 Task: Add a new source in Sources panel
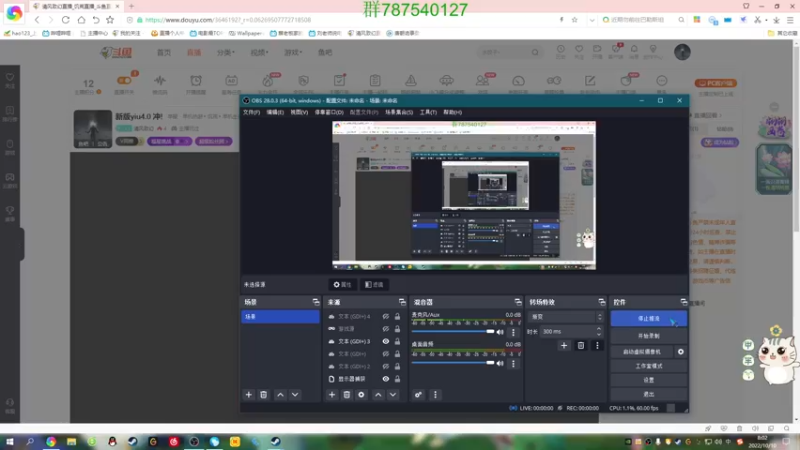click(x=332, y=394)
